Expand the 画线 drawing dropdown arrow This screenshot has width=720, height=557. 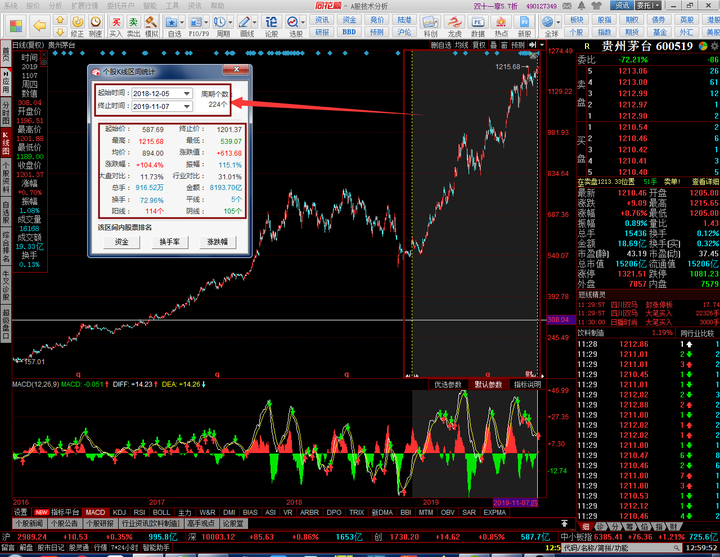[255, 22]
